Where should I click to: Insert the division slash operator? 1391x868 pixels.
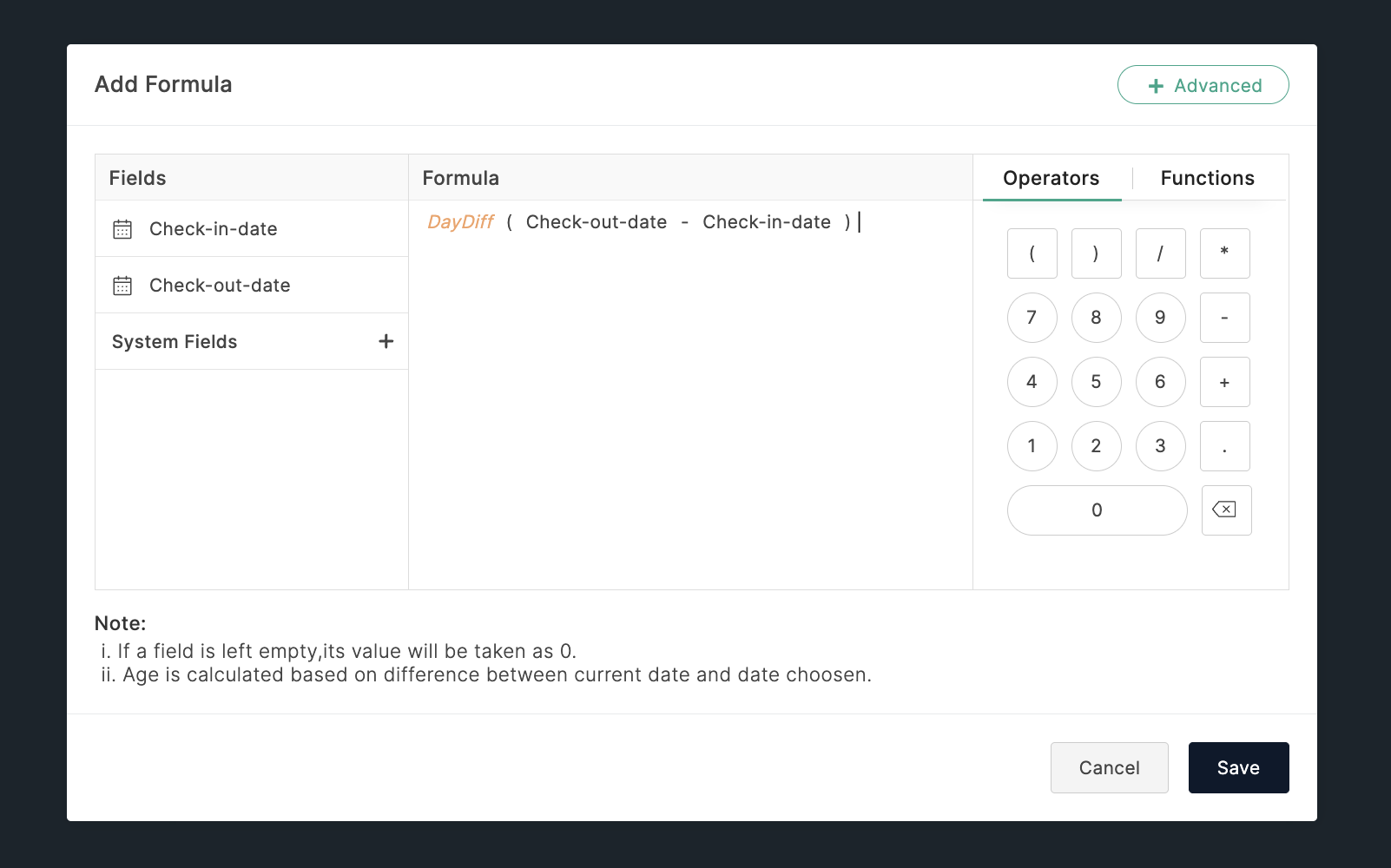(x=1160, y=253)
